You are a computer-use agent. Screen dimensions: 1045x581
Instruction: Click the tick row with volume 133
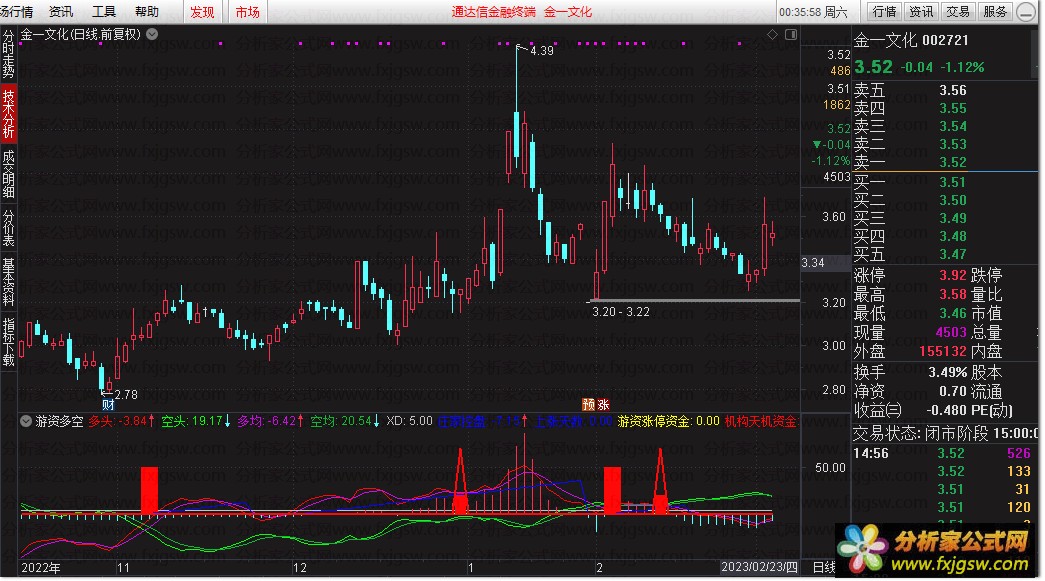[943, 471]
